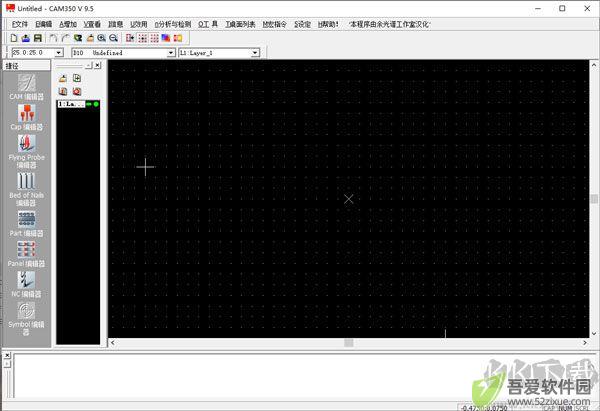The width and height of the screenshot is (600, 411).
Task: Open the Bed of Nails editor
Action: pos(26,189)
